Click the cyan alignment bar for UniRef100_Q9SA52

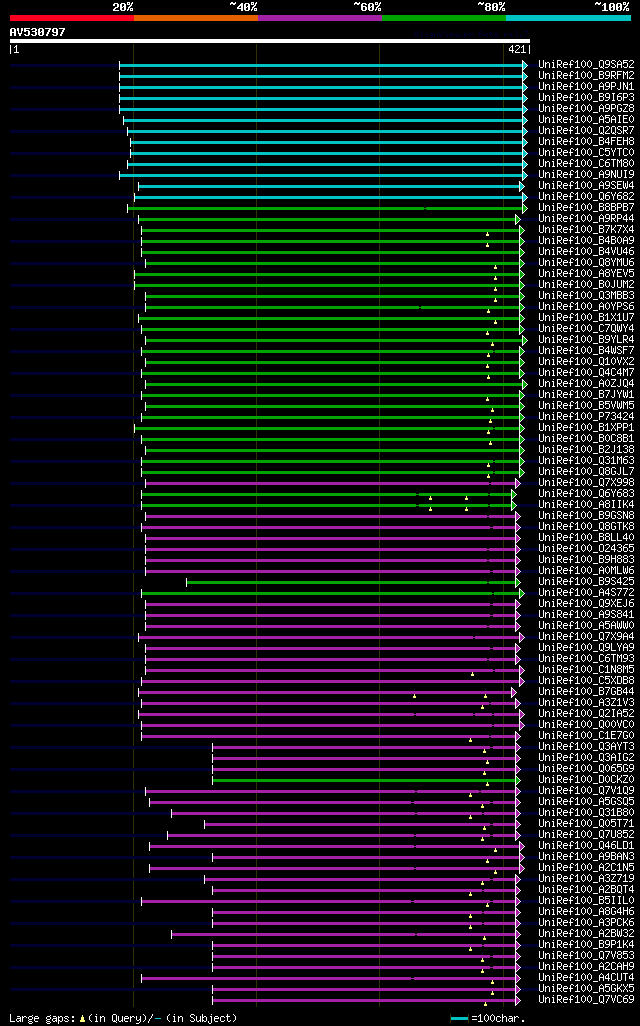[321, 65]
